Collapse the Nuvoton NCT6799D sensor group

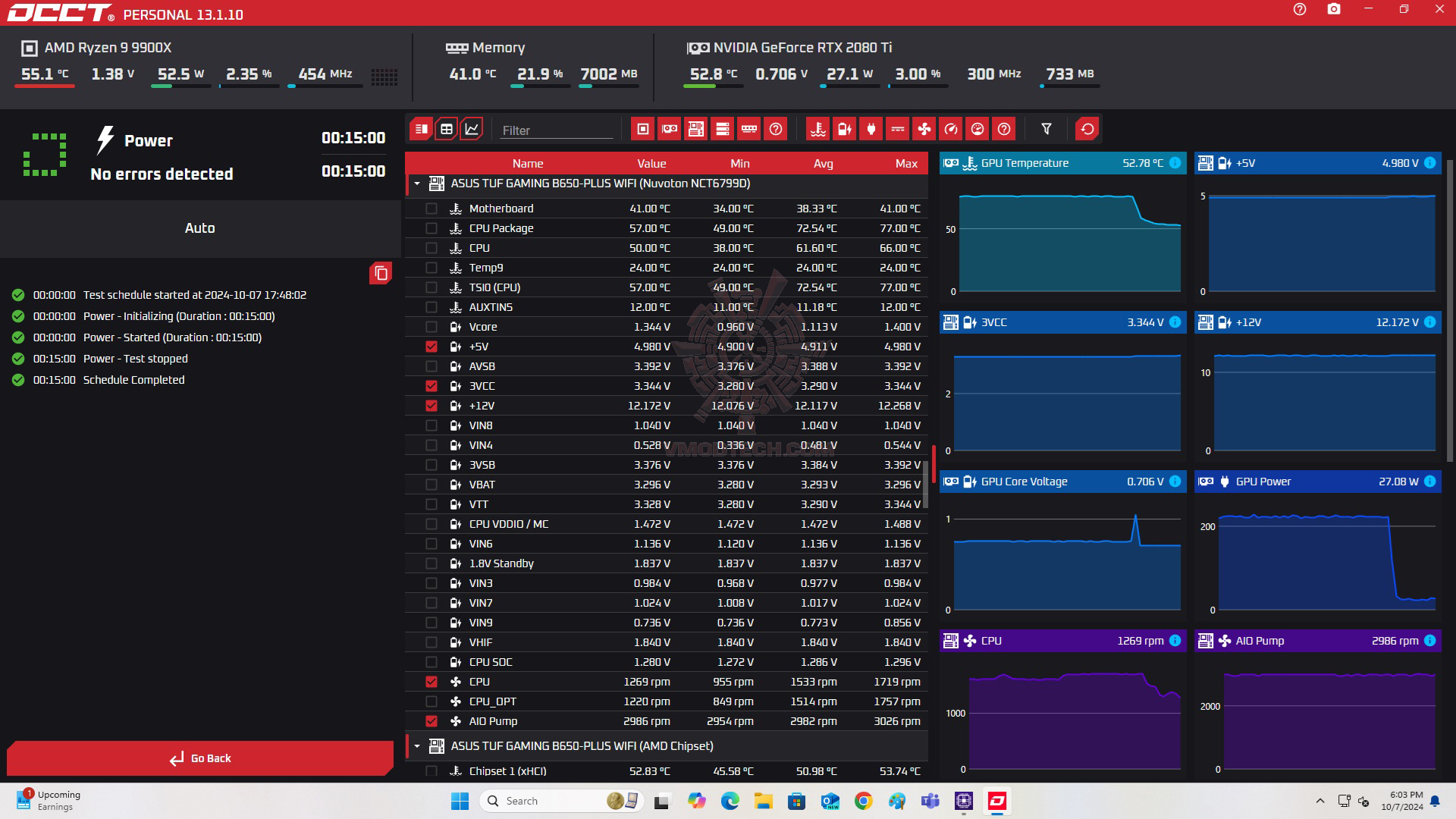tap(416, 184)
